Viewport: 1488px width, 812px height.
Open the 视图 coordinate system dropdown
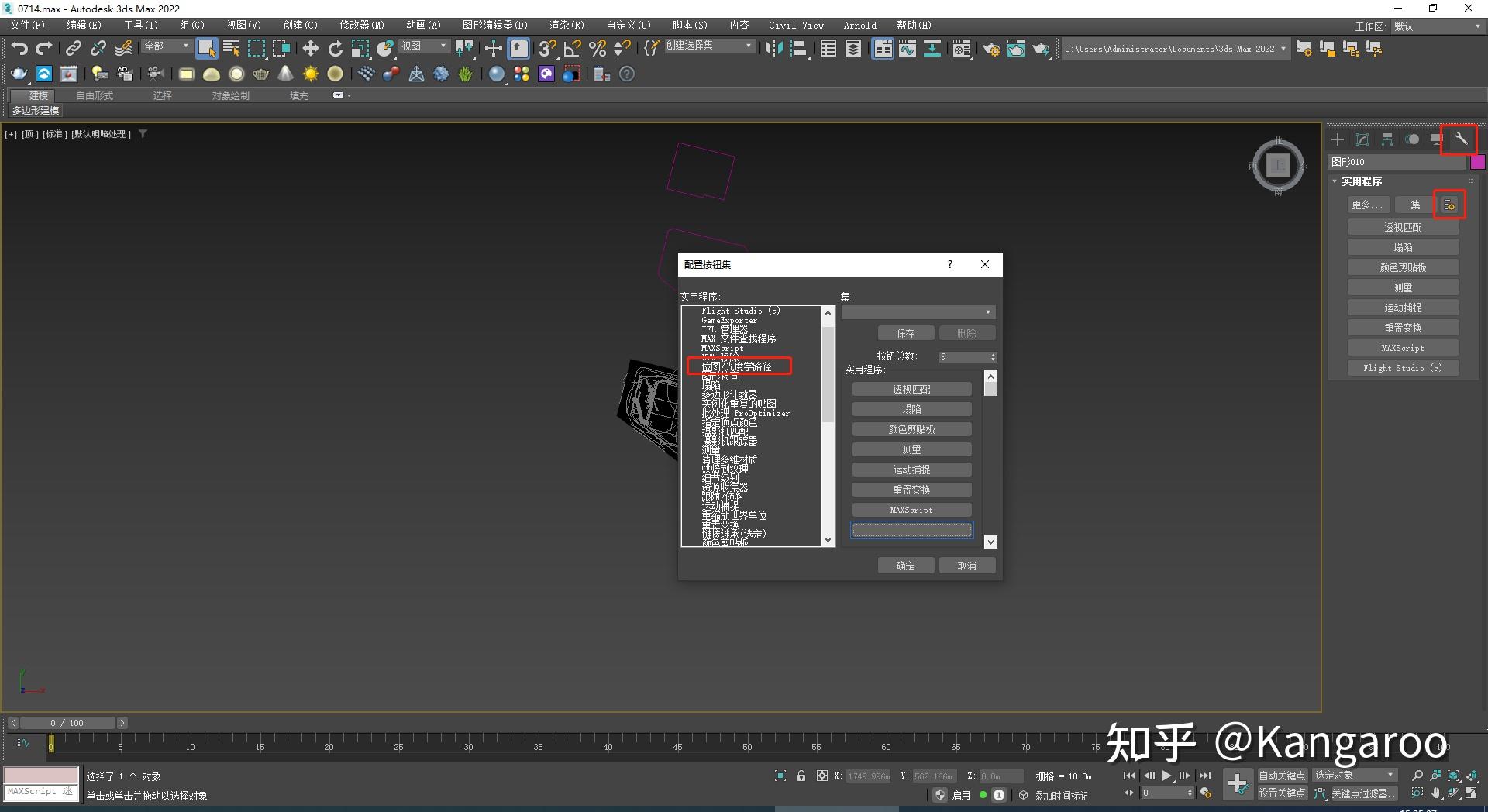point(424,46)
